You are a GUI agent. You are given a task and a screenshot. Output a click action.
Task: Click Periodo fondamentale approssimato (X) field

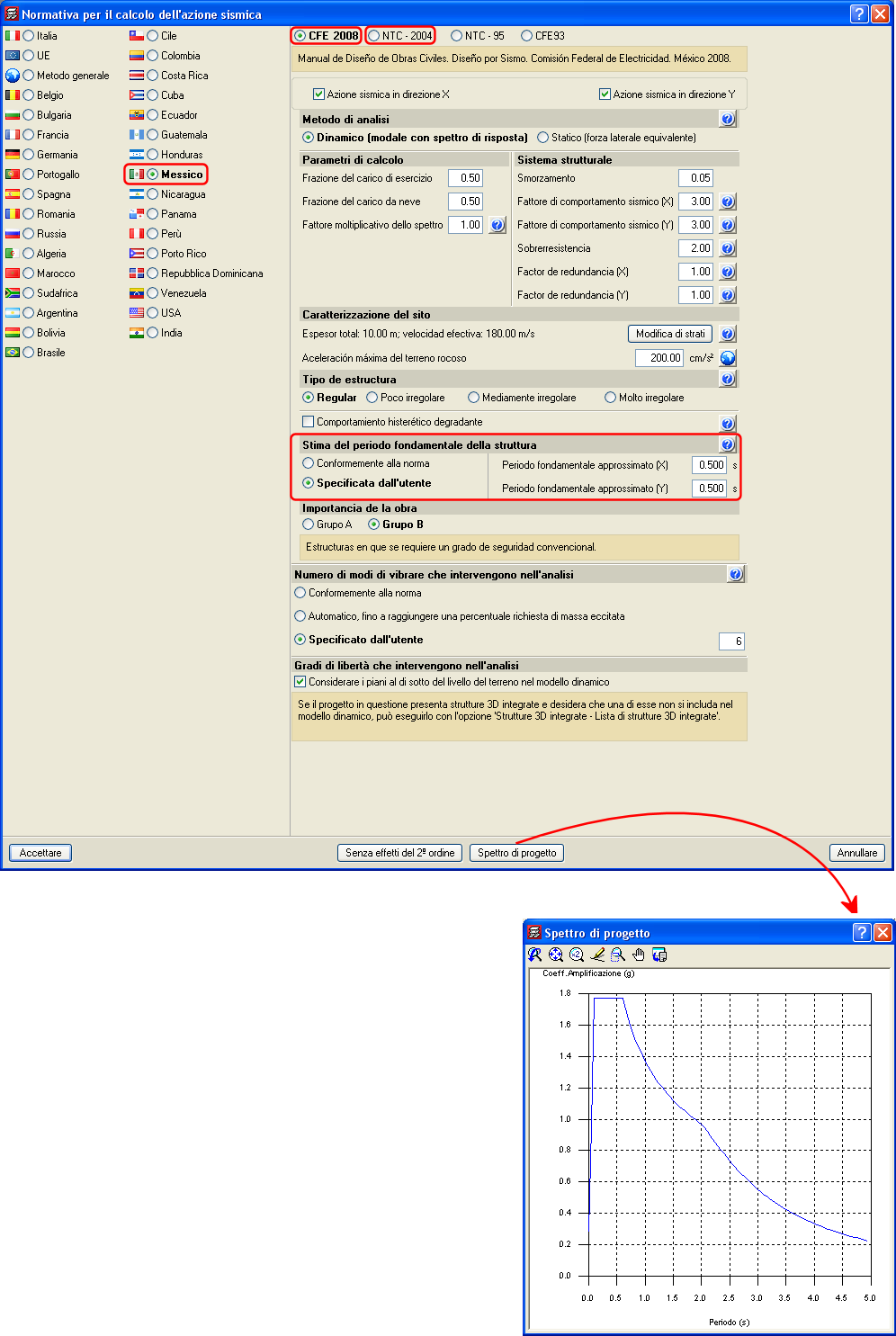[709, 465]
